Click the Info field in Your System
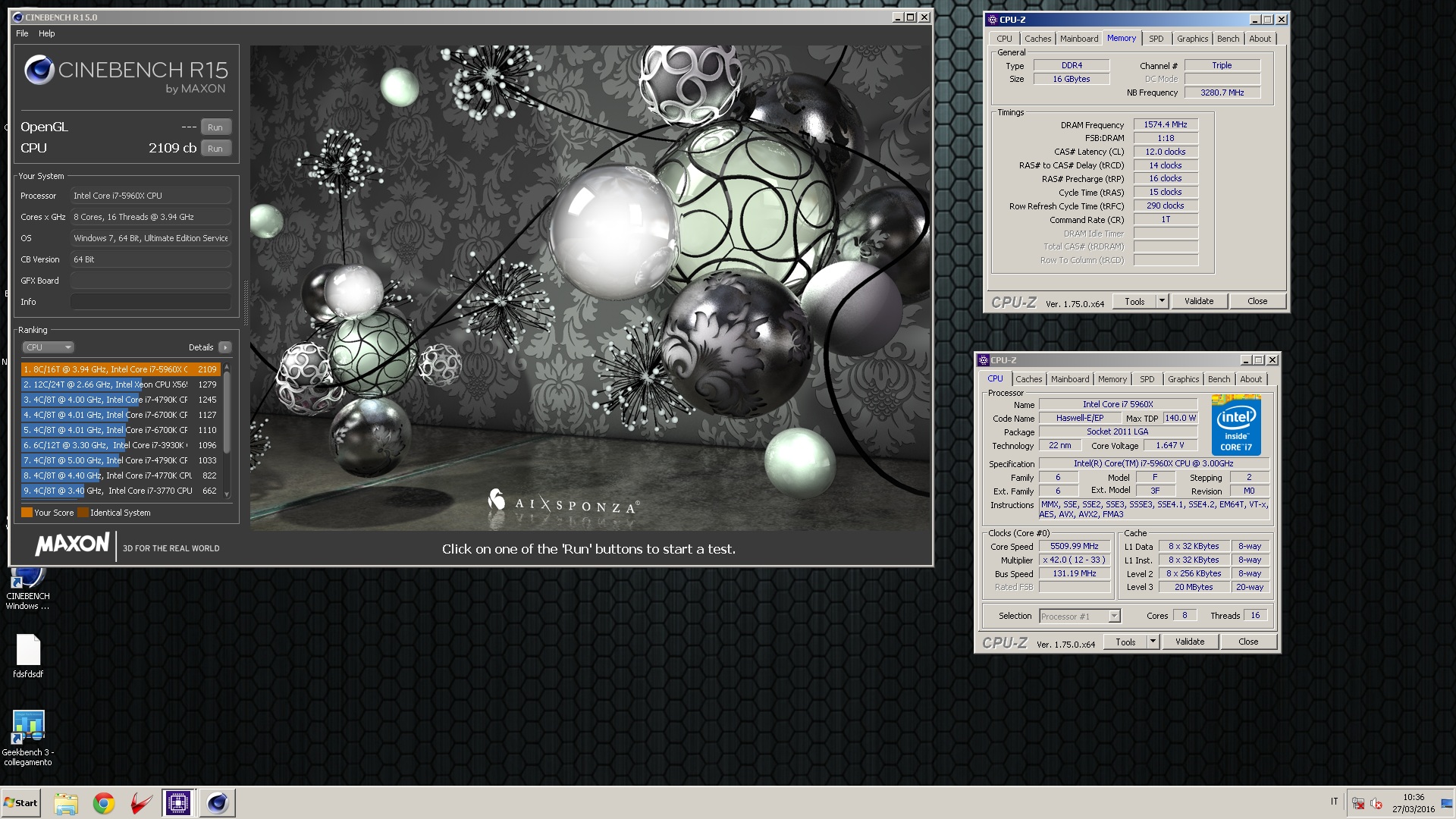The width and height of the screenshot is (1456, 819). point(151,302)
